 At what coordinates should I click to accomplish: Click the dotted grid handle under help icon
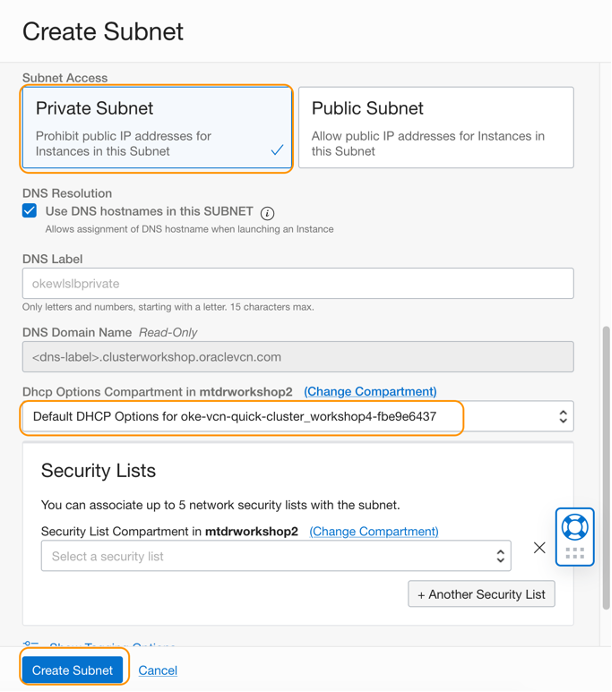(x=575, y=553)
